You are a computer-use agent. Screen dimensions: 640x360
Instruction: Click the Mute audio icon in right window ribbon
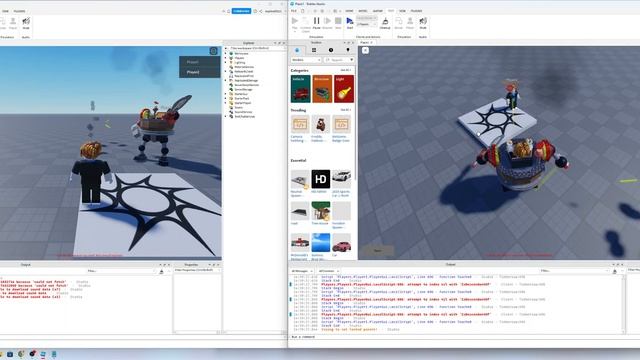(423, 22)
